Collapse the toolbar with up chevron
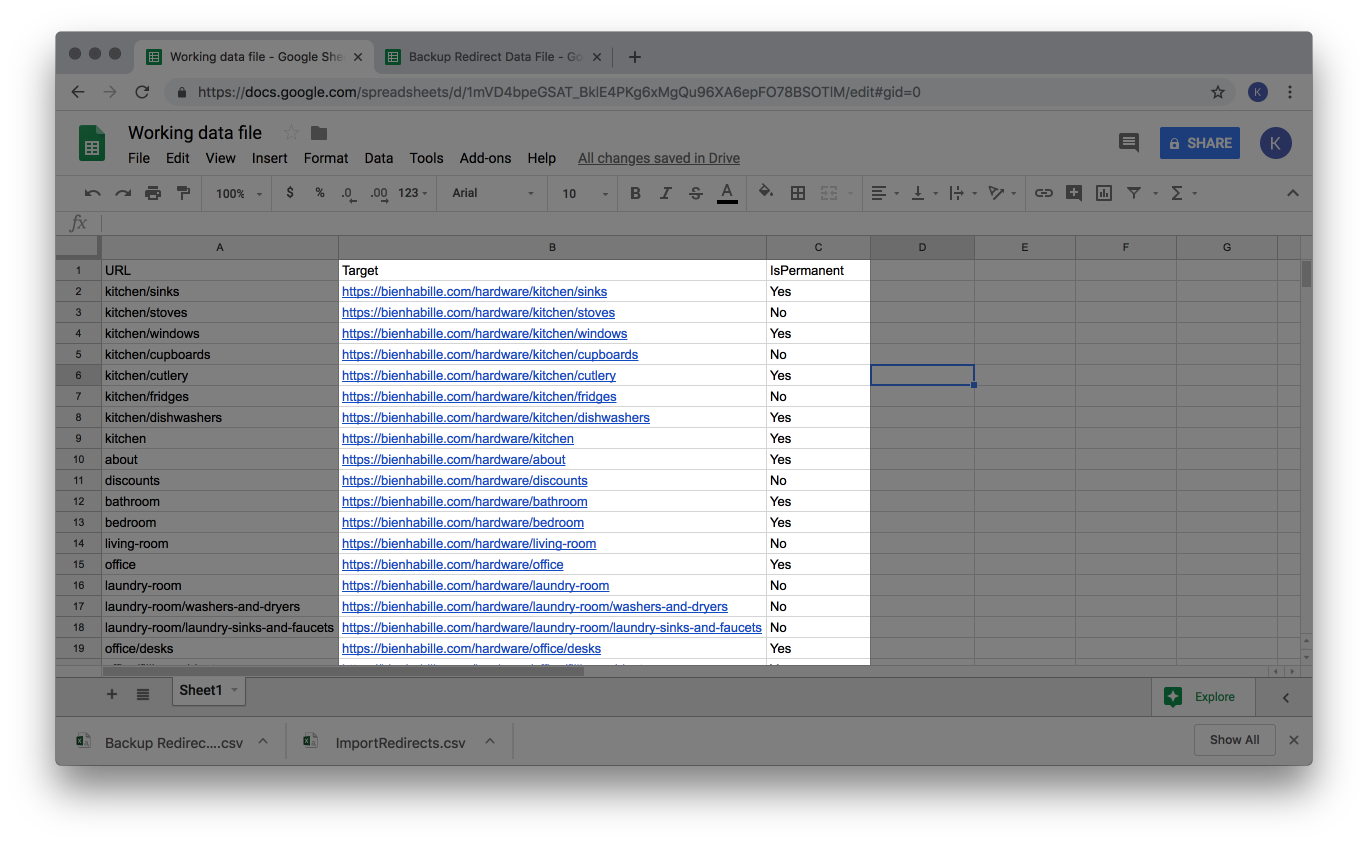Image resolution: width=1368 pixels, height=845 pixels. coord(1292,193)
